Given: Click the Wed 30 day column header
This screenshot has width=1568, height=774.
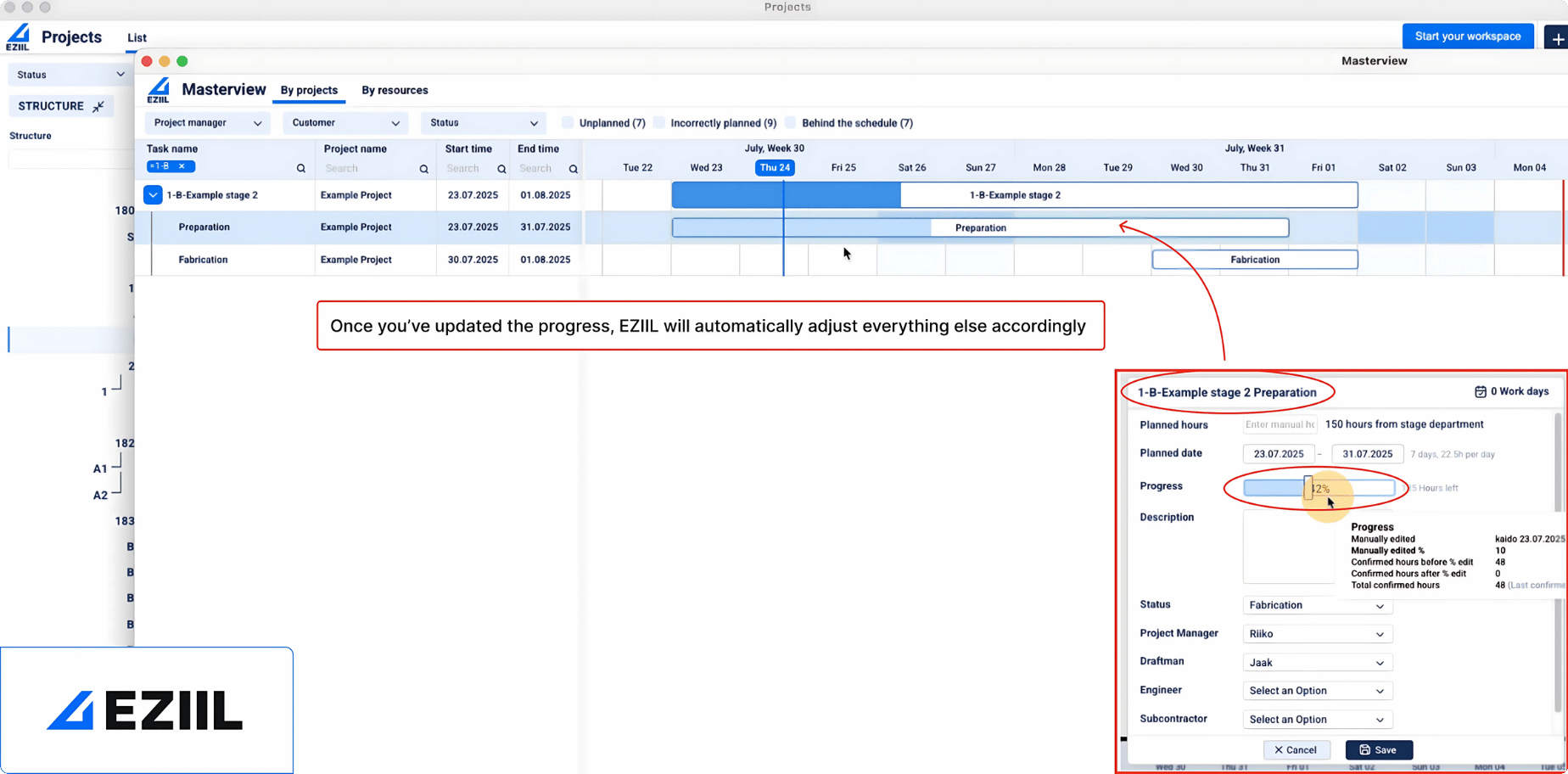Looking at the screenshot, I should [1186, 168].
